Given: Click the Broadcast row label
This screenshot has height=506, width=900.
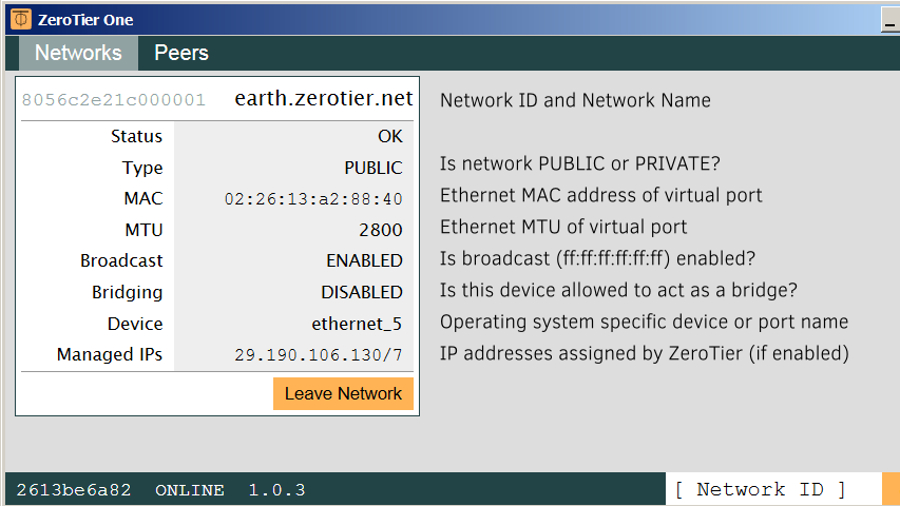Looking at the screenshot, I should 122,261.
